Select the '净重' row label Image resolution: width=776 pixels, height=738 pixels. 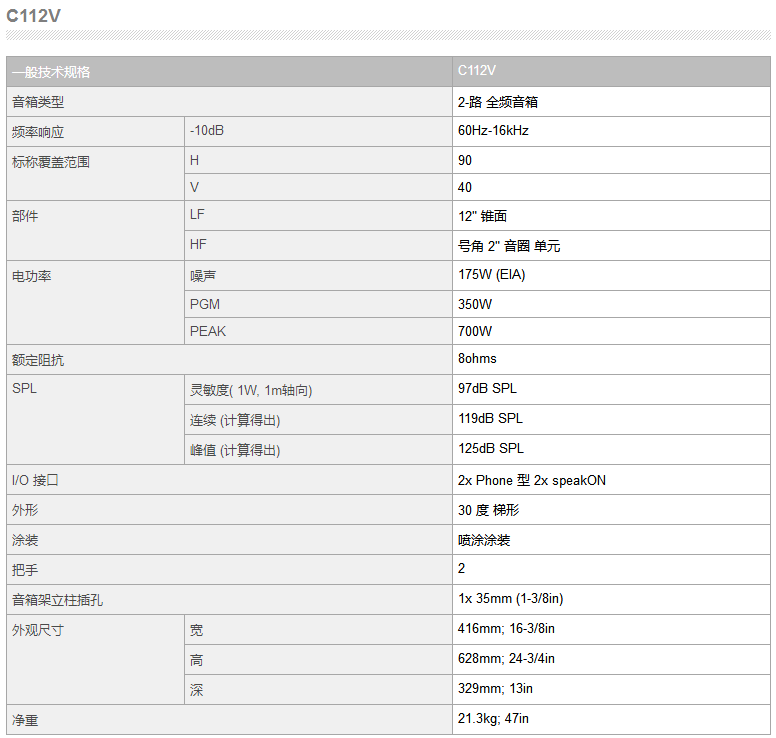pyautogui.click(x=25, y=720)
